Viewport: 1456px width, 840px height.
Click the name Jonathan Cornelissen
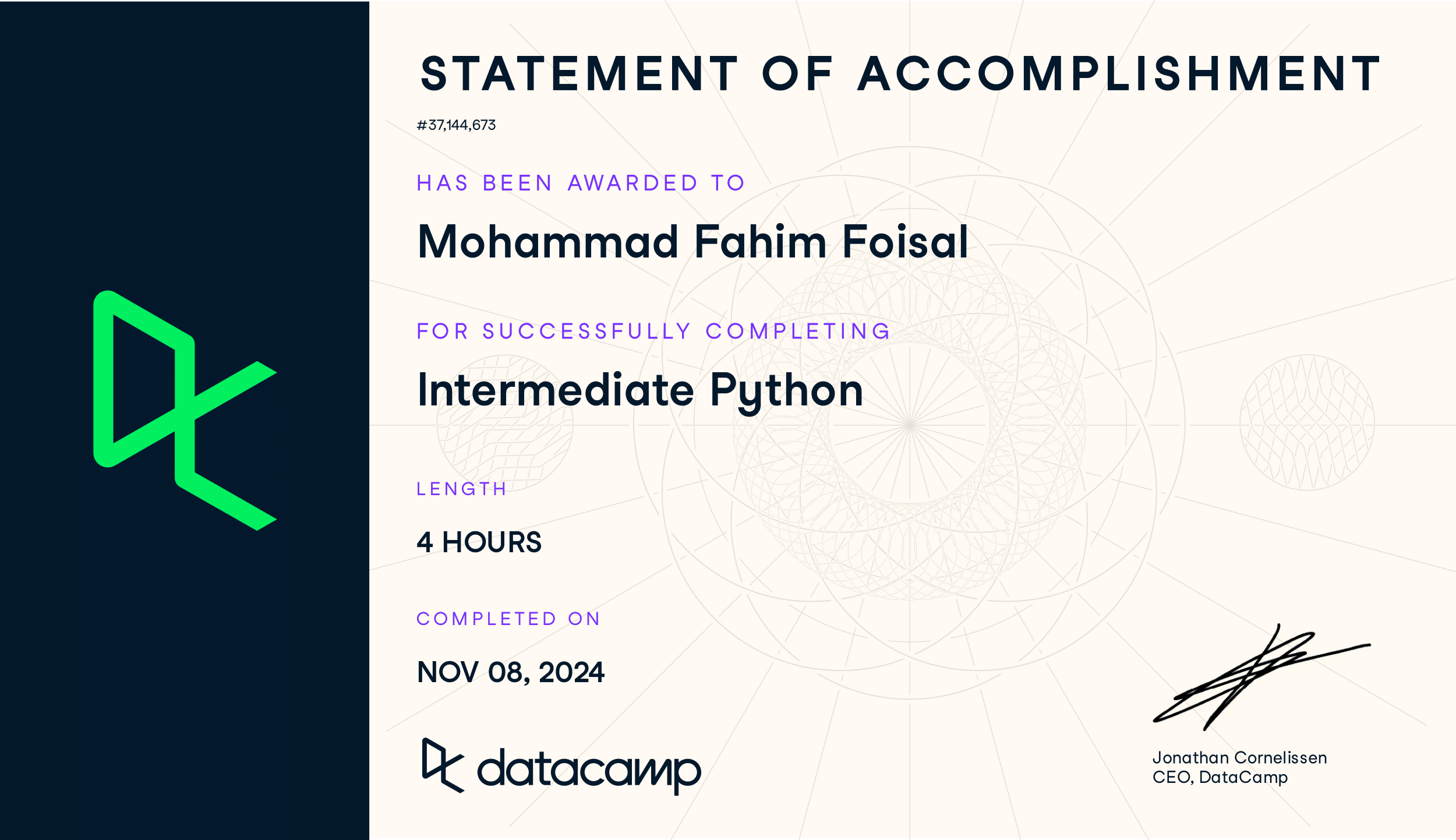click(1239, 758)
